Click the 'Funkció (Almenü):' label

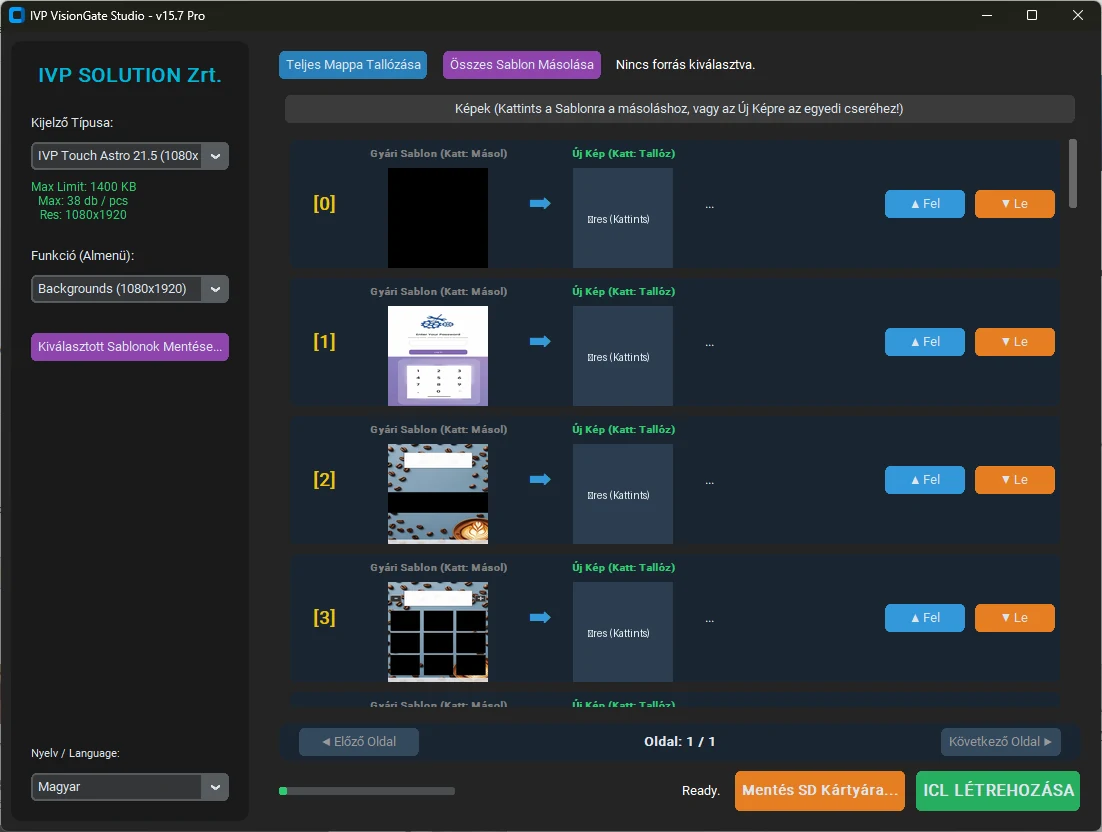tap(82, 256)
